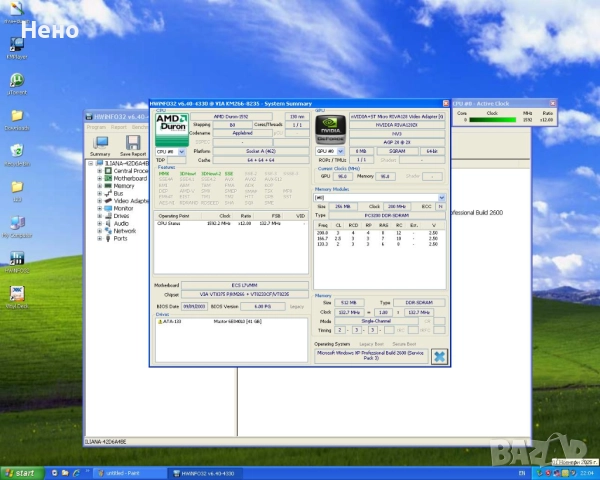Select Monitor in the hardware tree

(123, 208)
